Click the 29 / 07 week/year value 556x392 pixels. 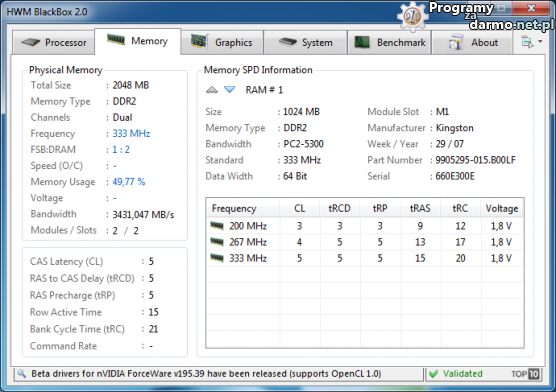449,144
